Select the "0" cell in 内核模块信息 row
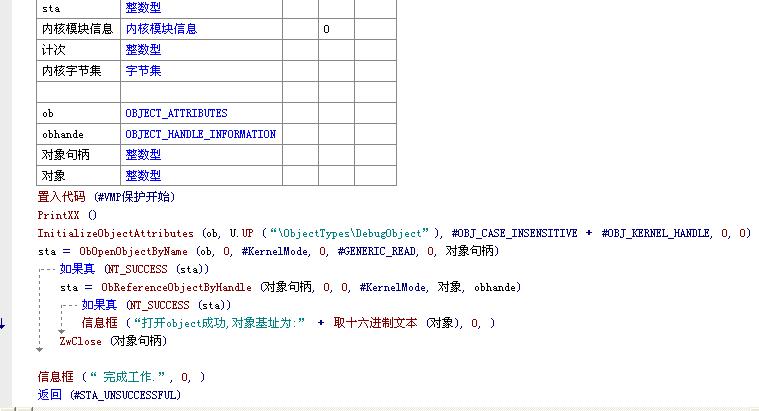This screenshot has height=411, width=759. tap(336, 29)
